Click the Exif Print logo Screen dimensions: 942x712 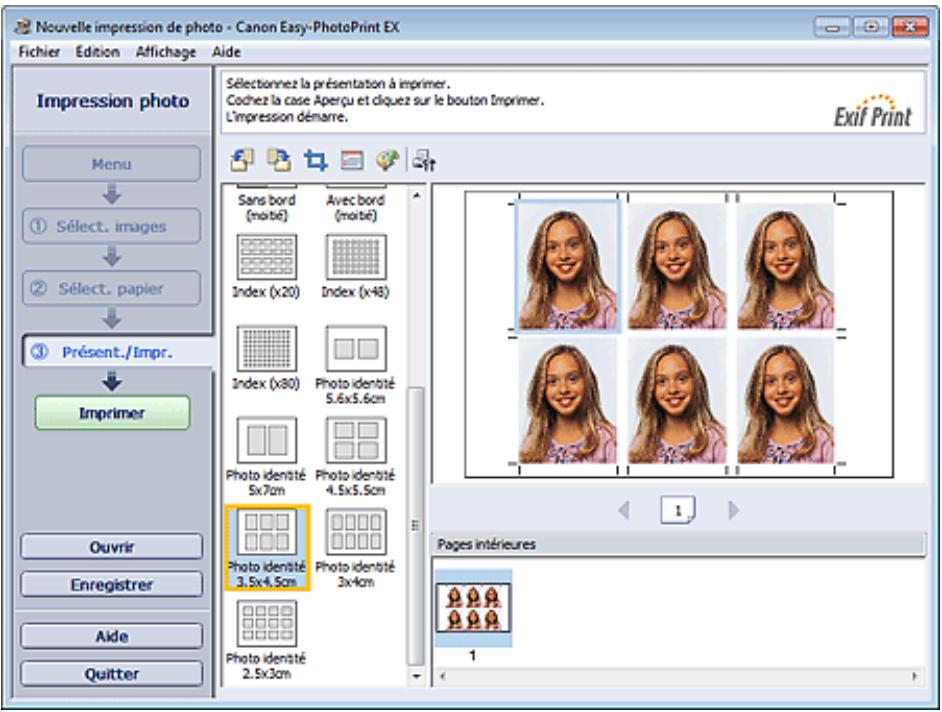(x=873, y=111)
